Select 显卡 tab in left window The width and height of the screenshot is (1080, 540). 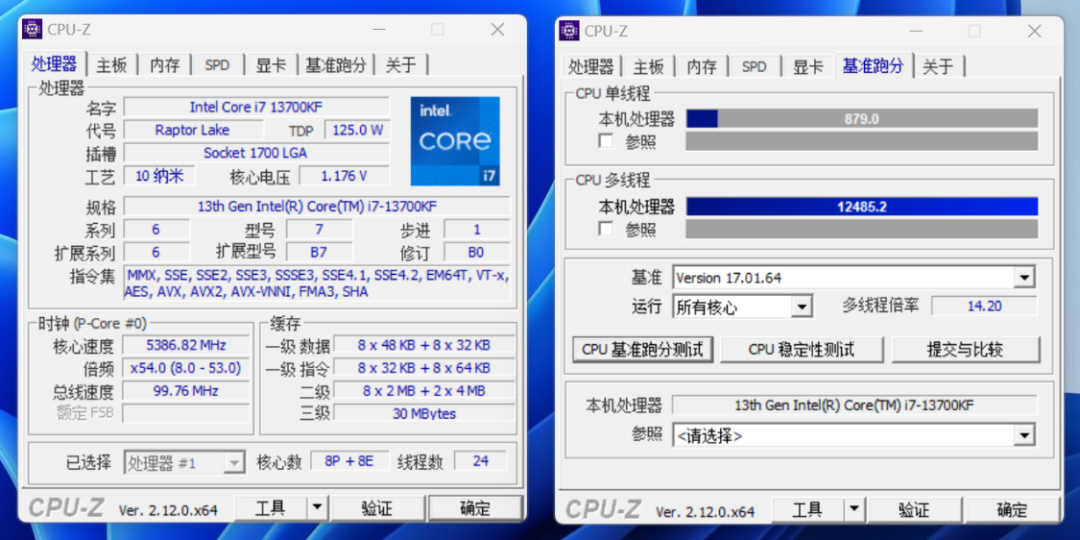(271, 65)
